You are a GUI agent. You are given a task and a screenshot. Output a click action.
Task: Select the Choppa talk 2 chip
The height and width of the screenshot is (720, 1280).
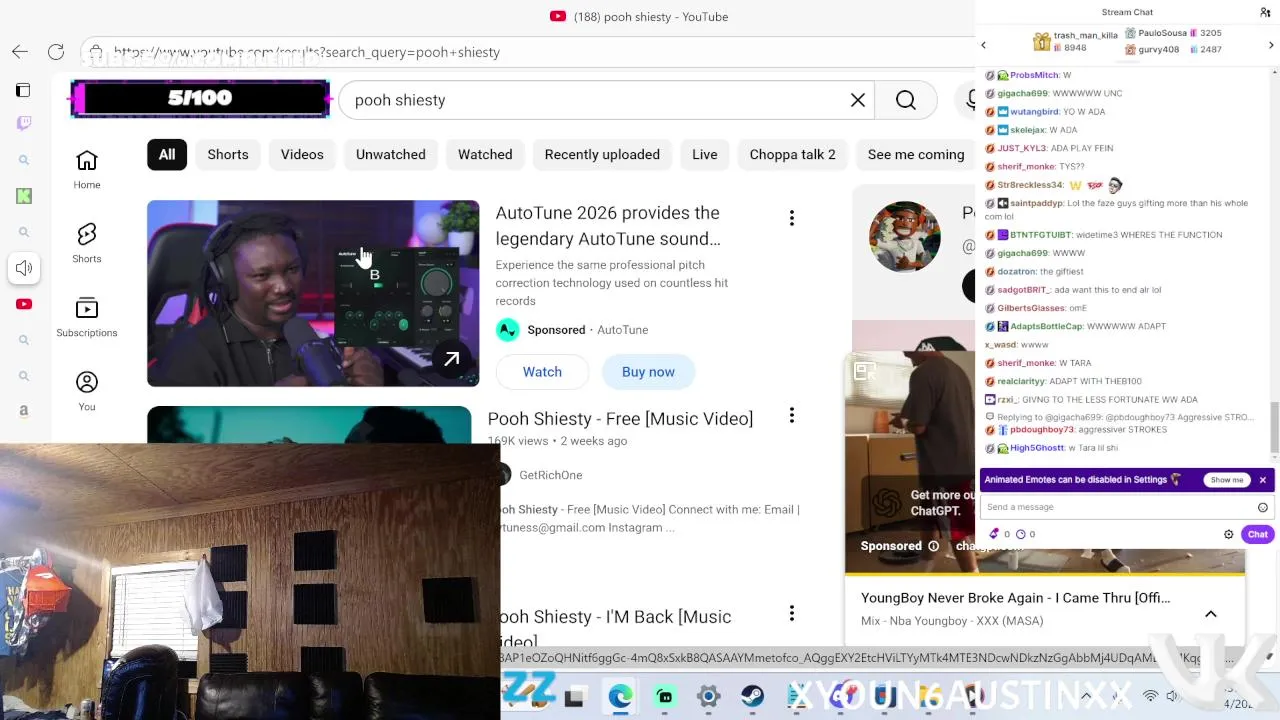tap(792, 154)
